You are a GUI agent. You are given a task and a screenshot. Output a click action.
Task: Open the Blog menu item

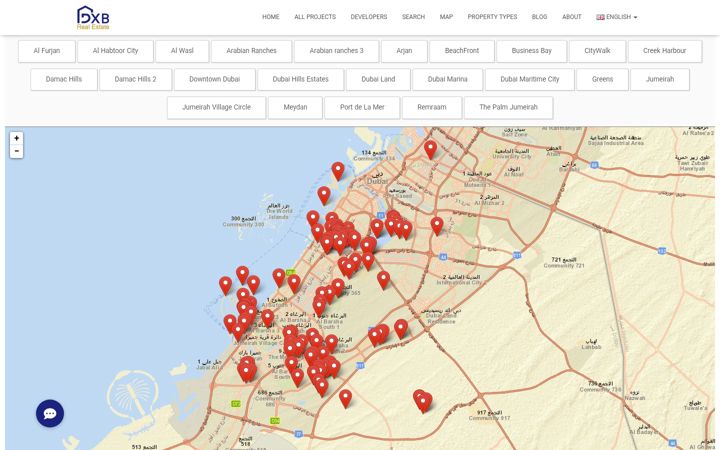click(x=540, y=17)
